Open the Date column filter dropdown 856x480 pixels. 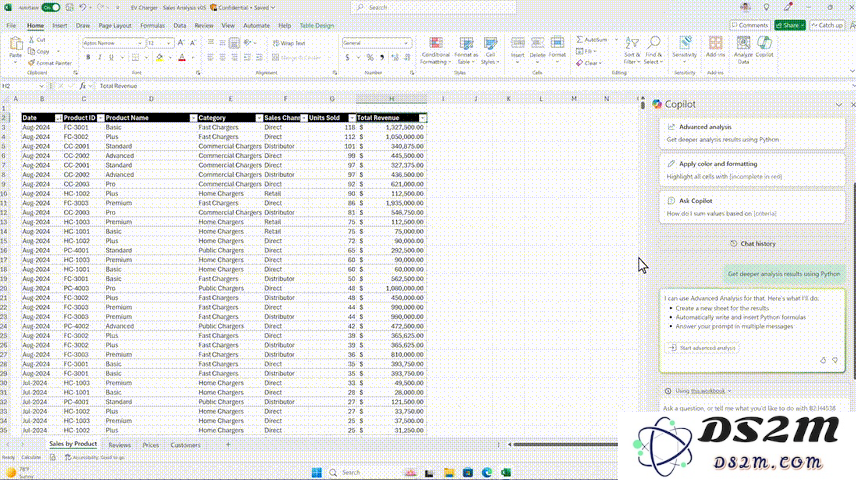(x=58, y=118)
